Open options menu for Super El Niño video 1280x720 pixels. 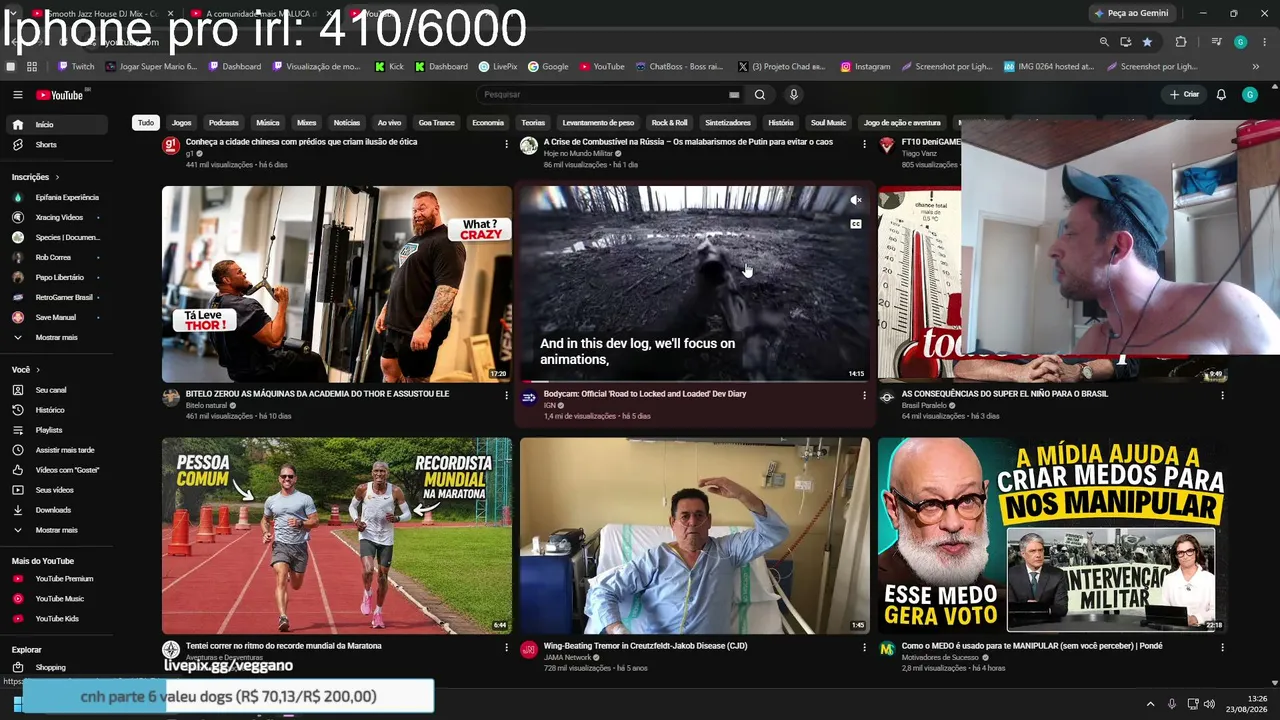click(1222, 395)
